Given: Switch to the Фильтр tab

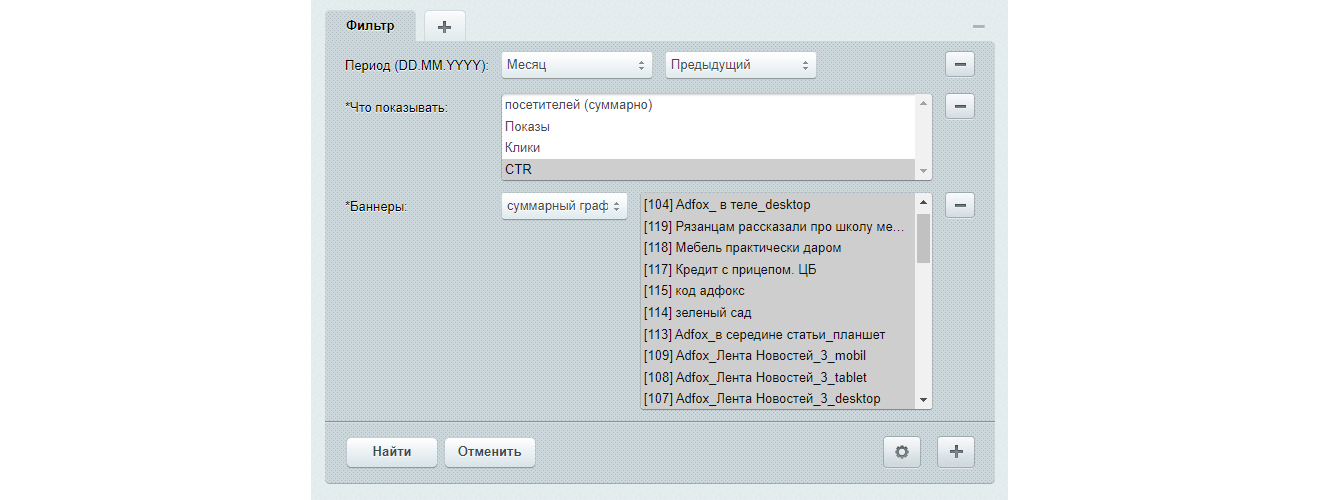Looking at the screenshot, I should [x=370, y=25].
